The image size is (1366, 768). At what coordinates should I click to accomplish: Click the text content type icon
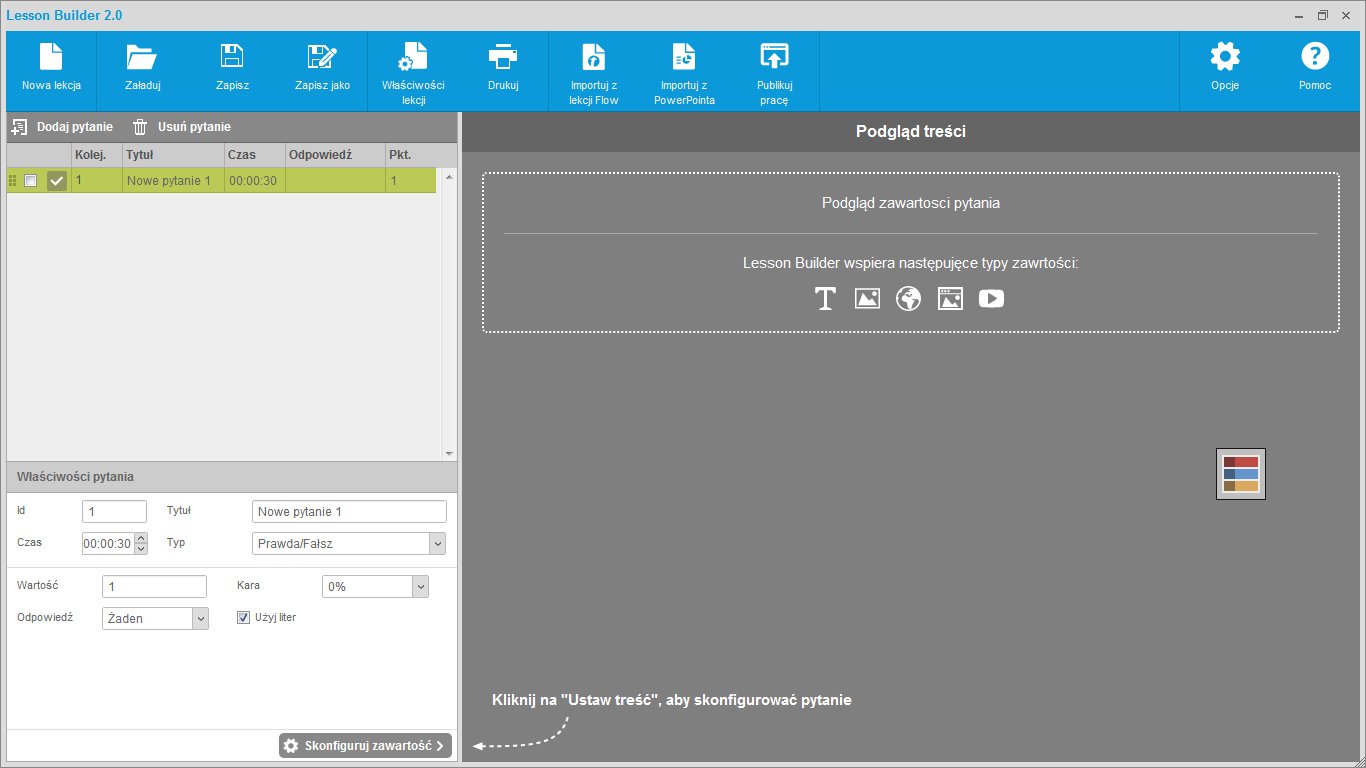[x=825, y=298]
